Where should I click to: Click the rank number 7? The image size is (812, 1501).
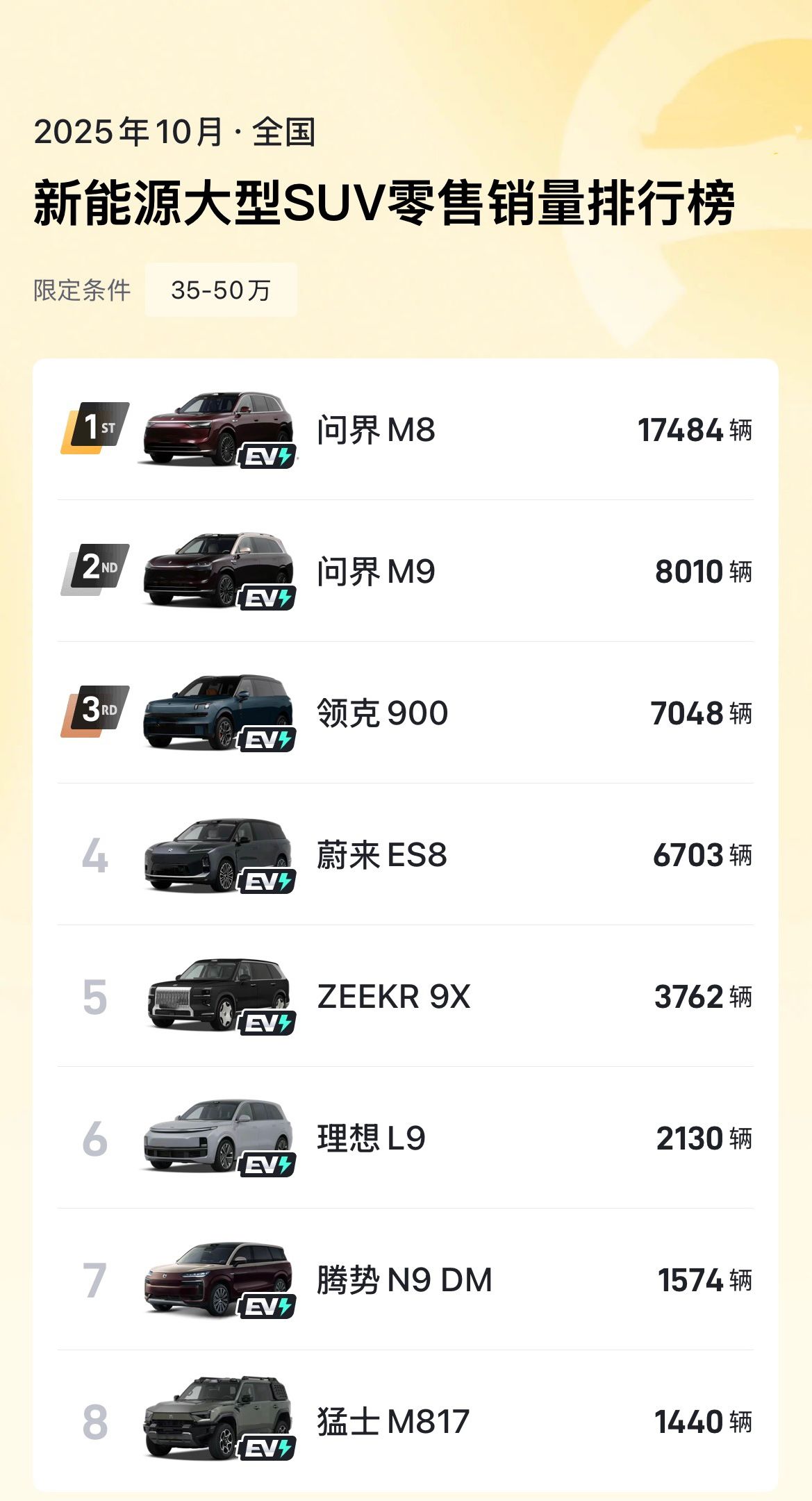coord(95,1280)
